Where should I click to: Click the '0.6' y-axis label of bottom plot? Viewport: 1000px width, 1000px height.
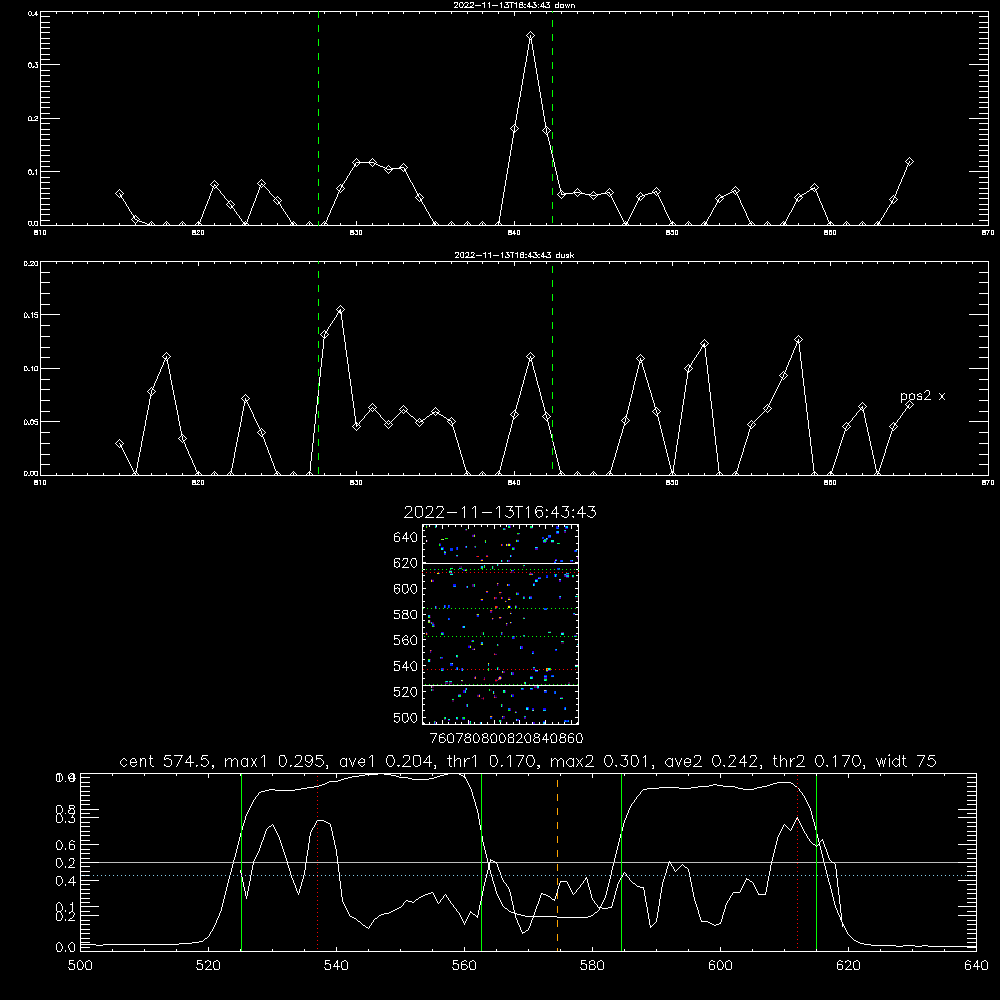(64, 844)
